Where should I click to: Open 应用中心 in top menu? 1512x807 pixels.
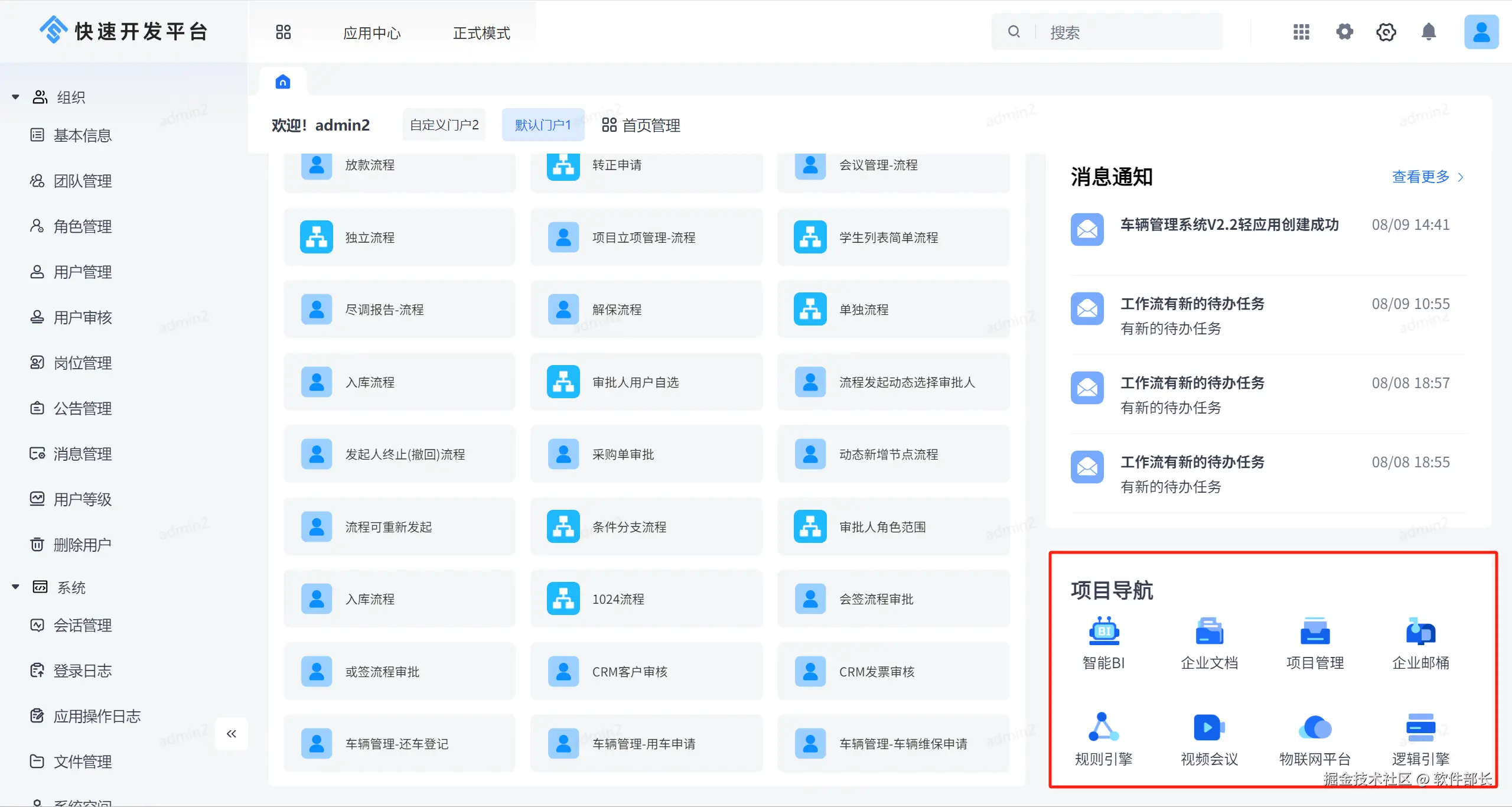coord(372,33)
